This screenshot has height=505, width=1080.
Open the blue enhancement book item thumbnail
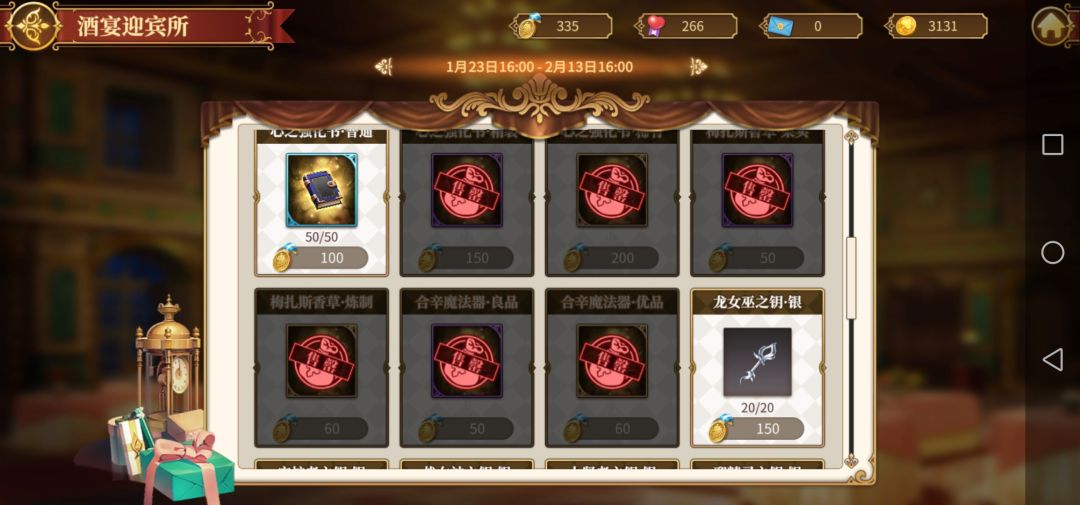tap(322, 189)
